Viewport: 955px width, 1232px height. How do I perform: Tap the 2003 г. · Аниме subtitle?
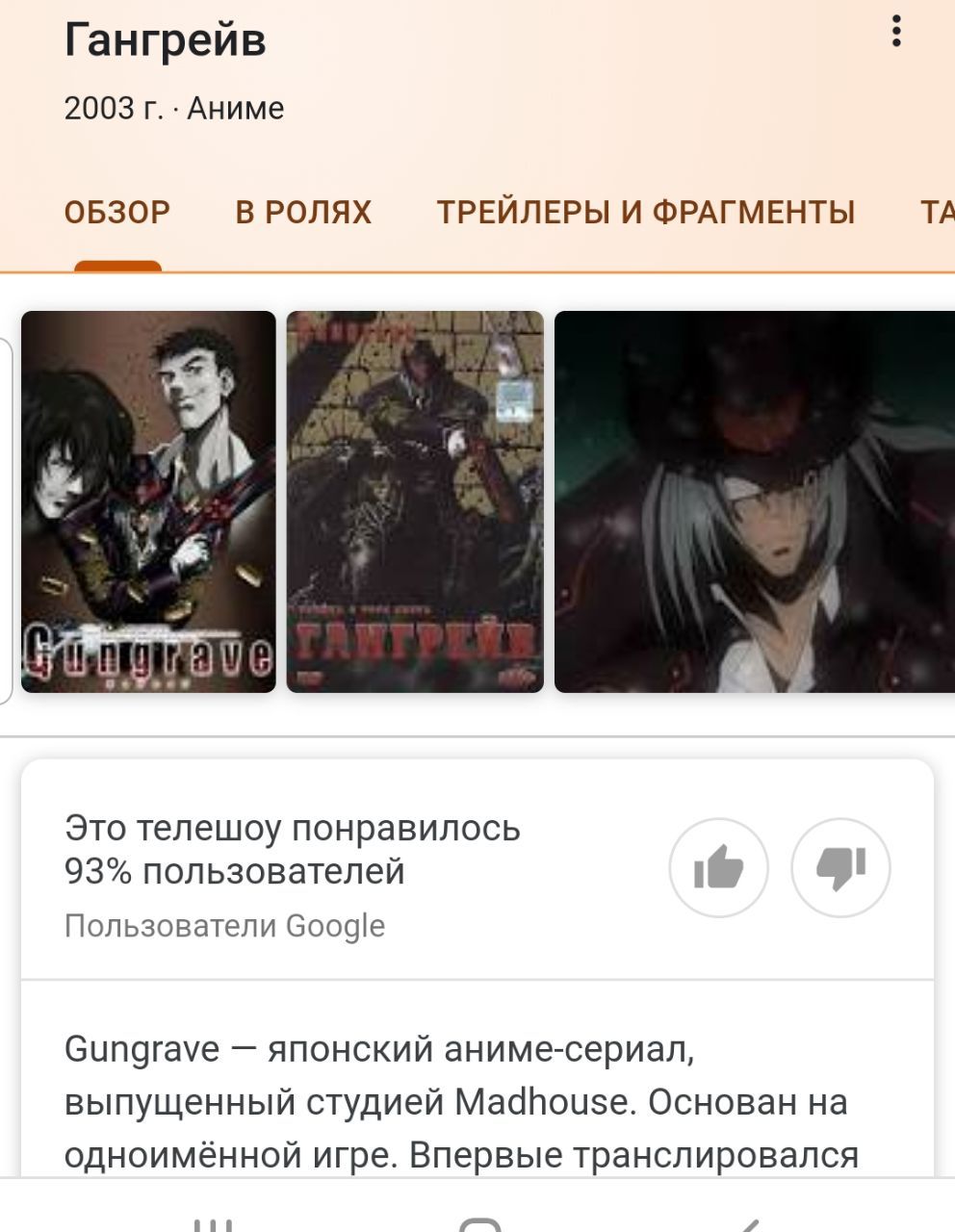[174, 108]
